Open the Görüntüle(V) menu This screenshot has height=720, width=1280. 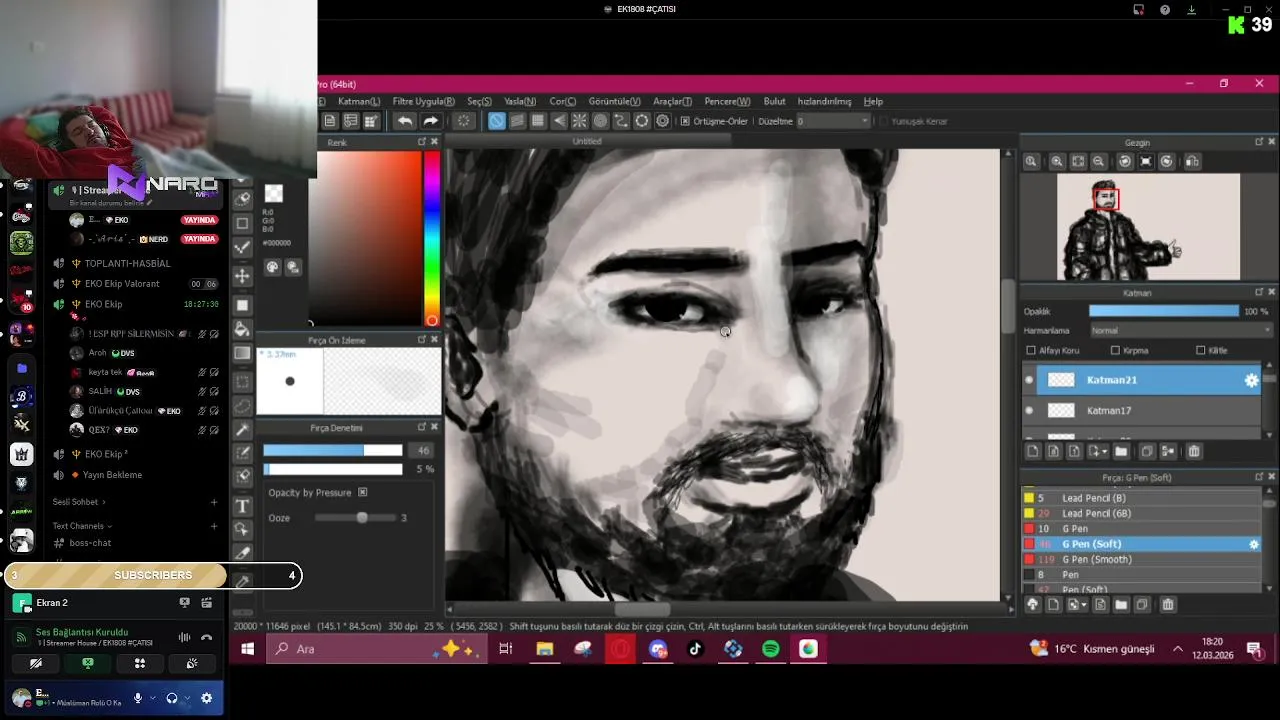(x=614, y=101)
